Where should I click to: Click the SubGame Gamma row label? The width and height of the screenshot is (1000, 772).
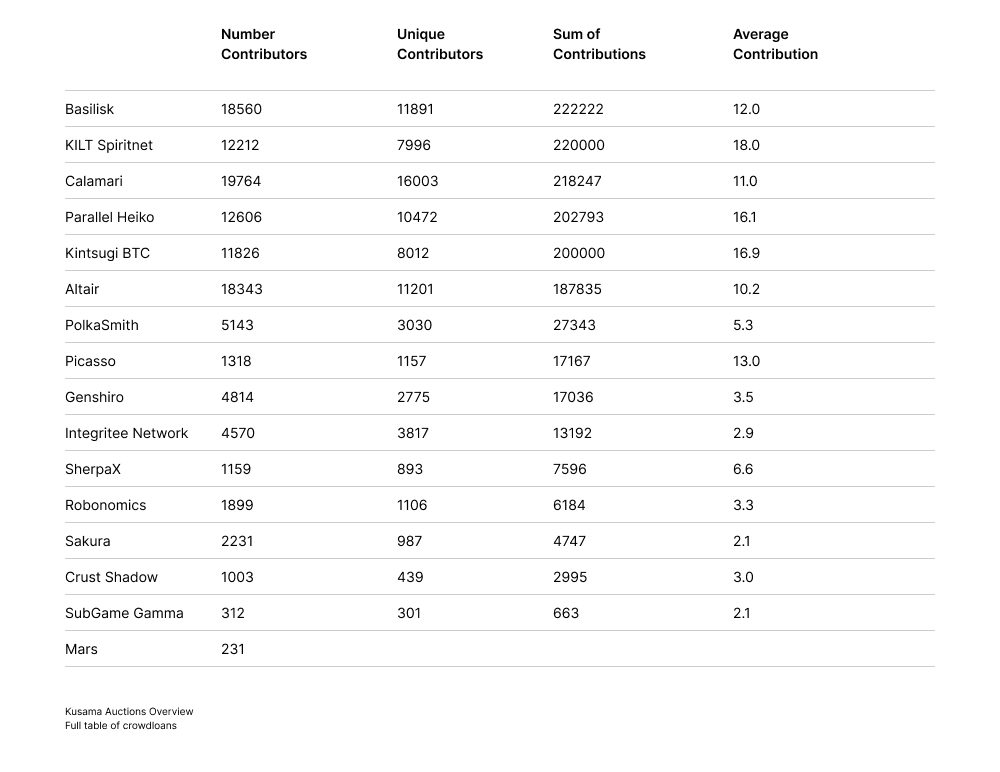click(x=124, y=613)
